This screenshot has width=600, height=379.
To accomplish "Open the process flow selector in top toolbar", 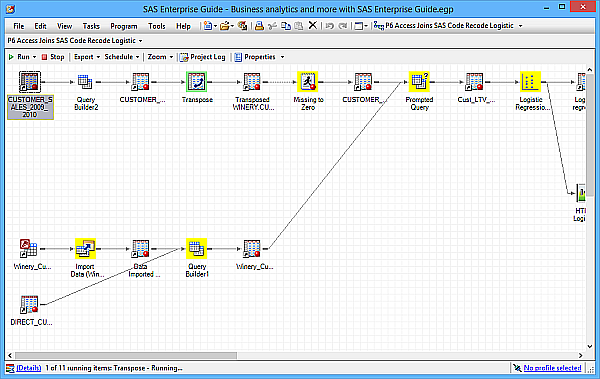I will tap(448, 26).
